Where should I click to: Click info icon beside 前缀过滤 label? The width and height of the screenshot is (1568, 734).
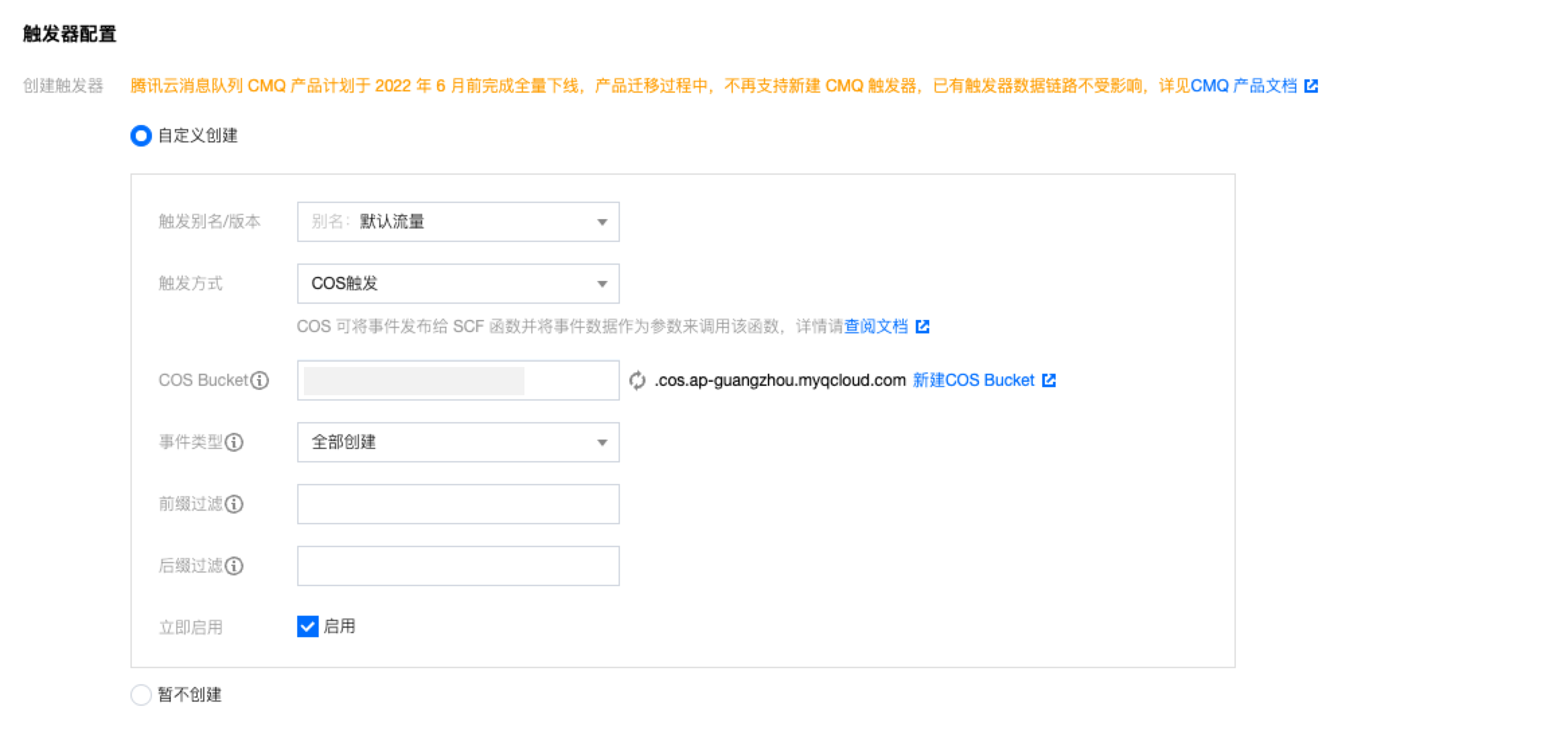[234, 504]
